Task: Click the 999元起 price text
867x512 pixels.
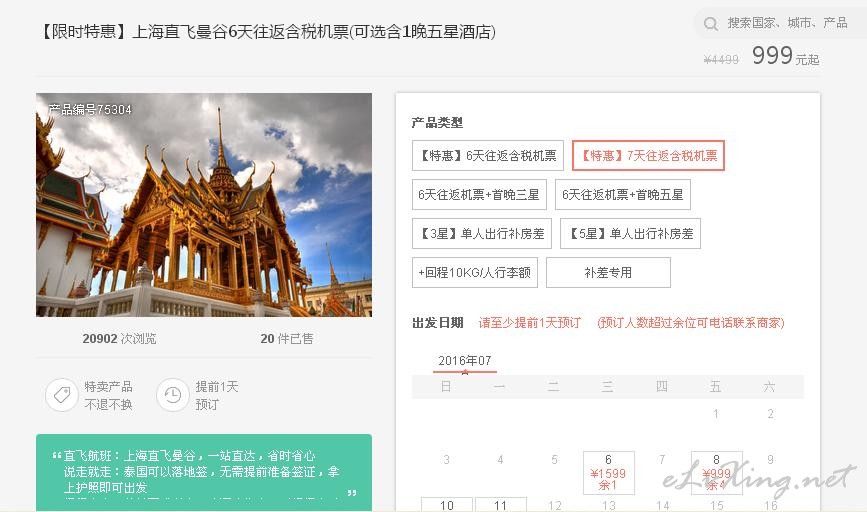Action: point(786,56)
